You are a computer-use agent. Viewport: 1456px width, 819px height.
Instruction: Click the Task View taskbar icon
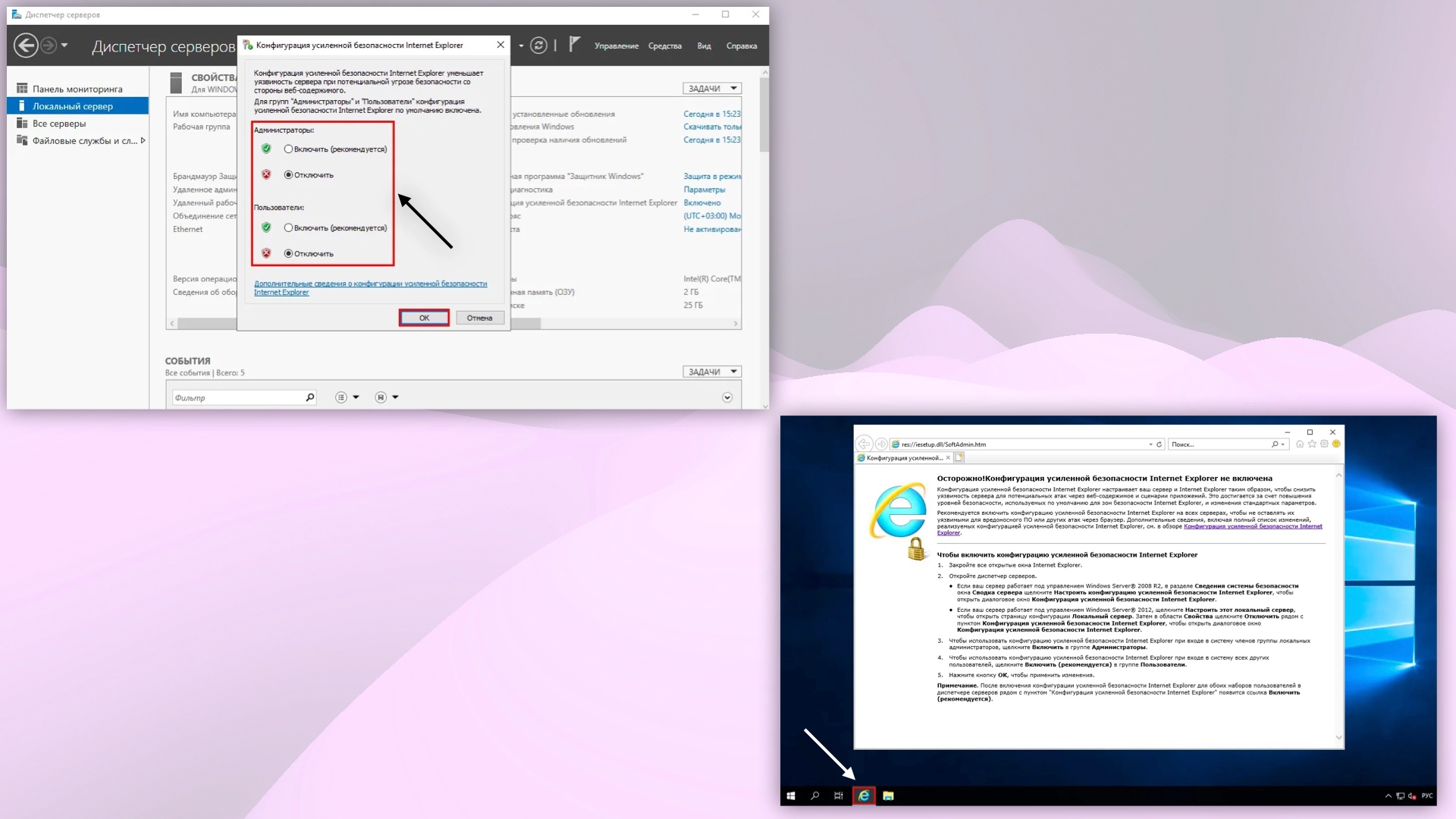839,795
